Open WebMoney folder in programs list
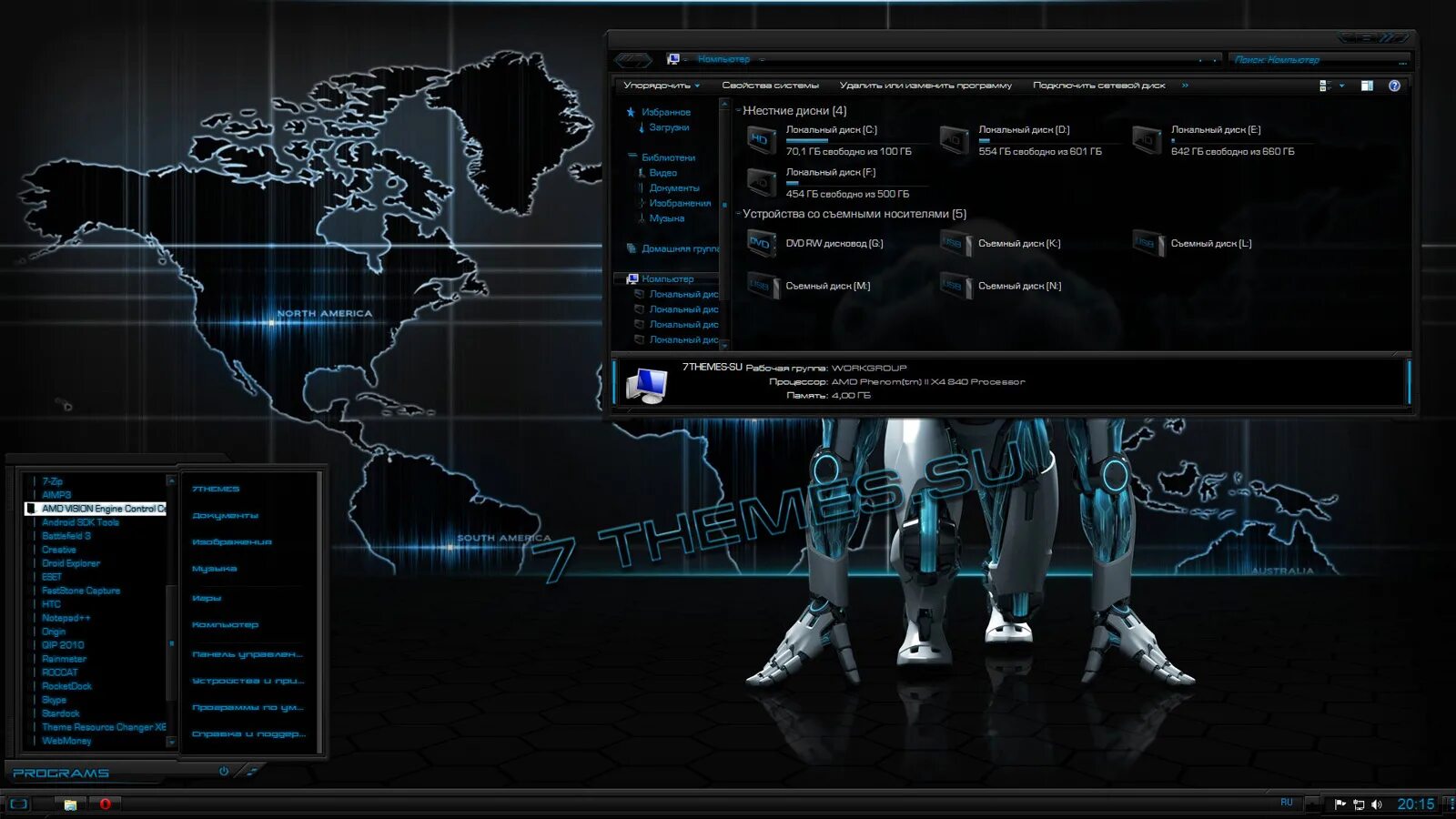 [66, 741]
